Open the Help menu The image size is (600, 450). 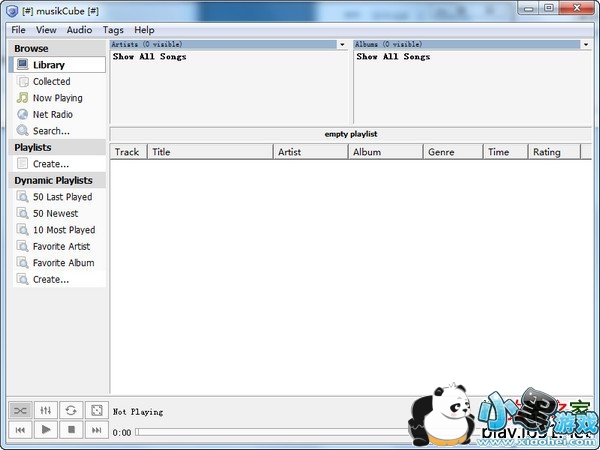pyautogui.click(x=144, y=30)
